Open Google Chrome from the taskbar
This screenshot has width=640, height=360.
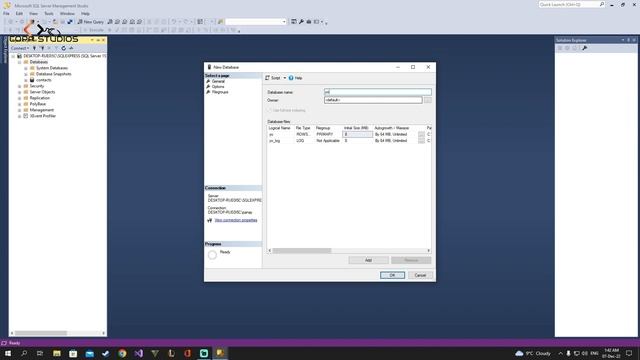pos(122,353)
